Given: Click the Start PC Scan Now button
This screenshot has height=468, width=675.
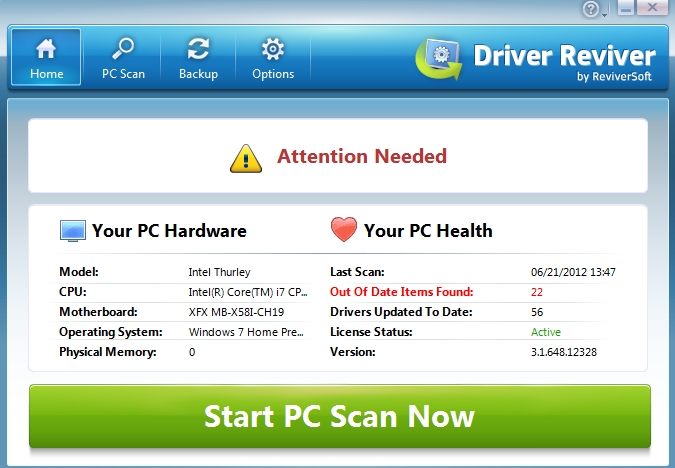Looking at the screenshot, I should [340, 416].
